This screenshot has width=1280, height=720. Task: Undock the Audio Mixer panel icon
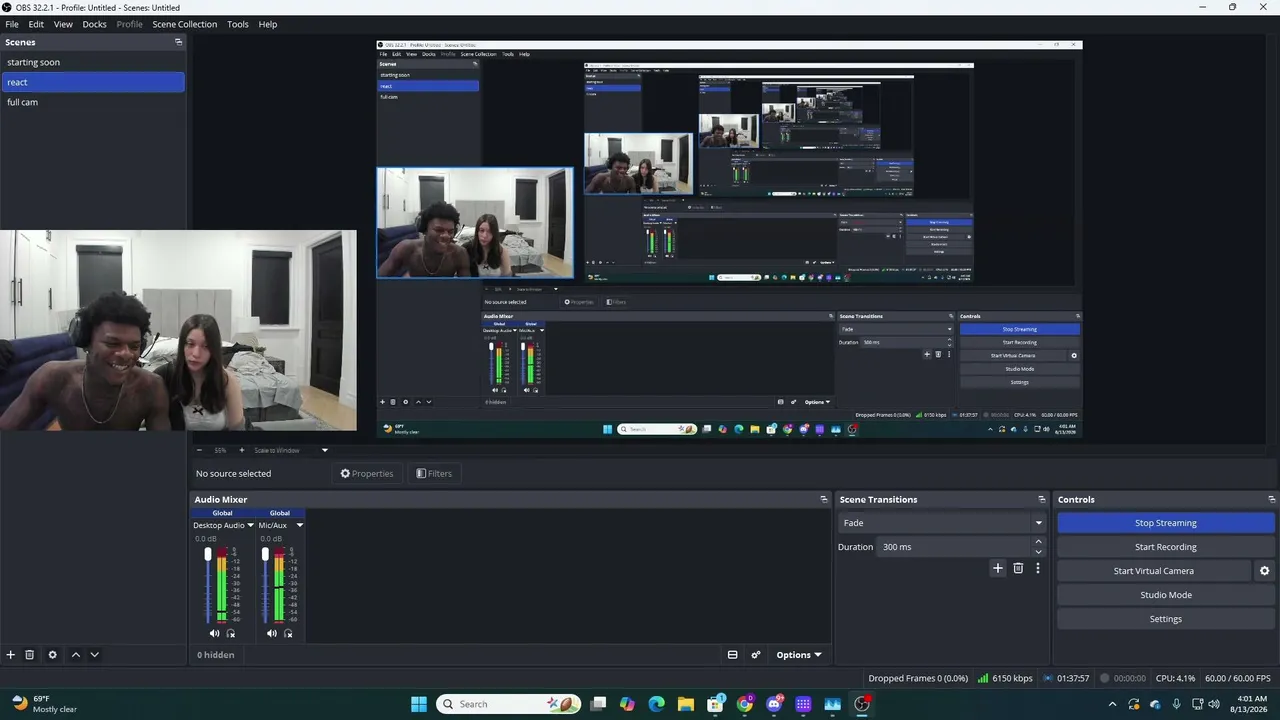[x=824, y=499]
